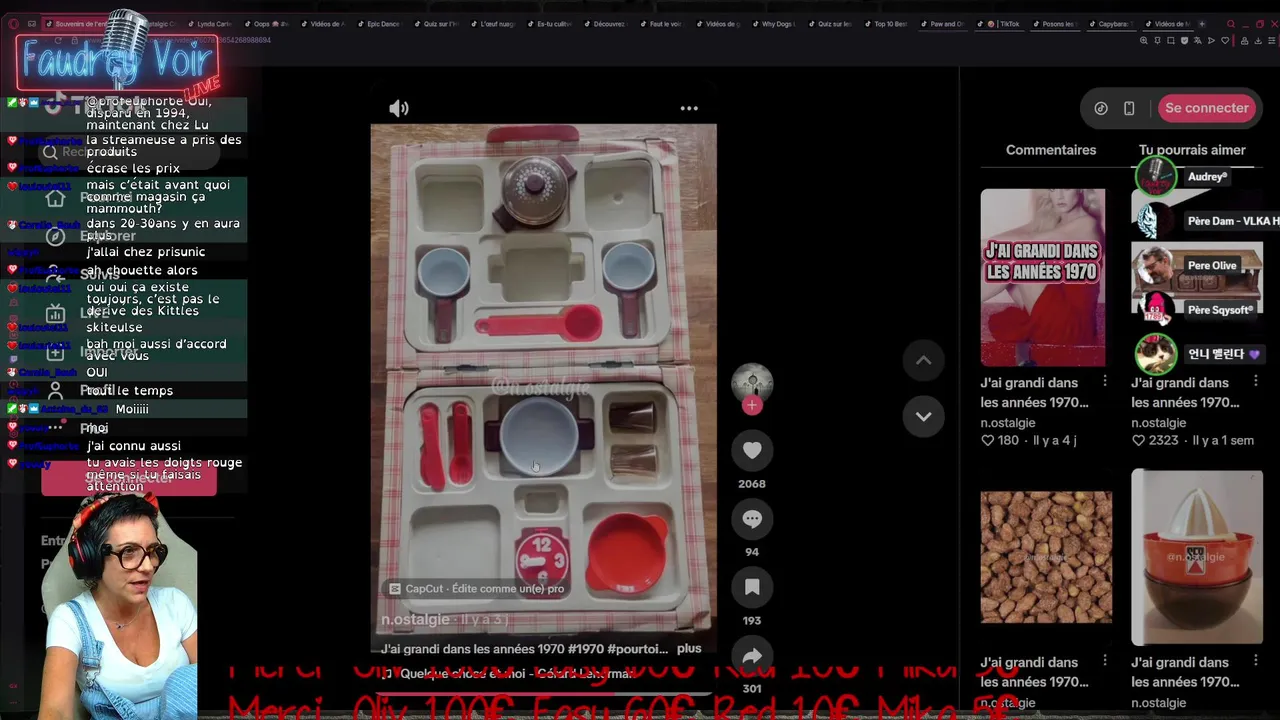
Task: Switch to 'Posons les' browser tab
Action: (1057, 24)
